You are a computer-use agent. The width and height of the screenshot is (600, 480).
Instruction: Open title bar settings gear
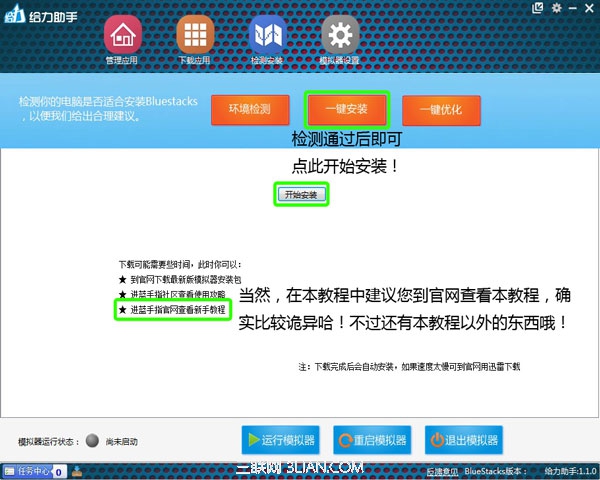[556, 8]
